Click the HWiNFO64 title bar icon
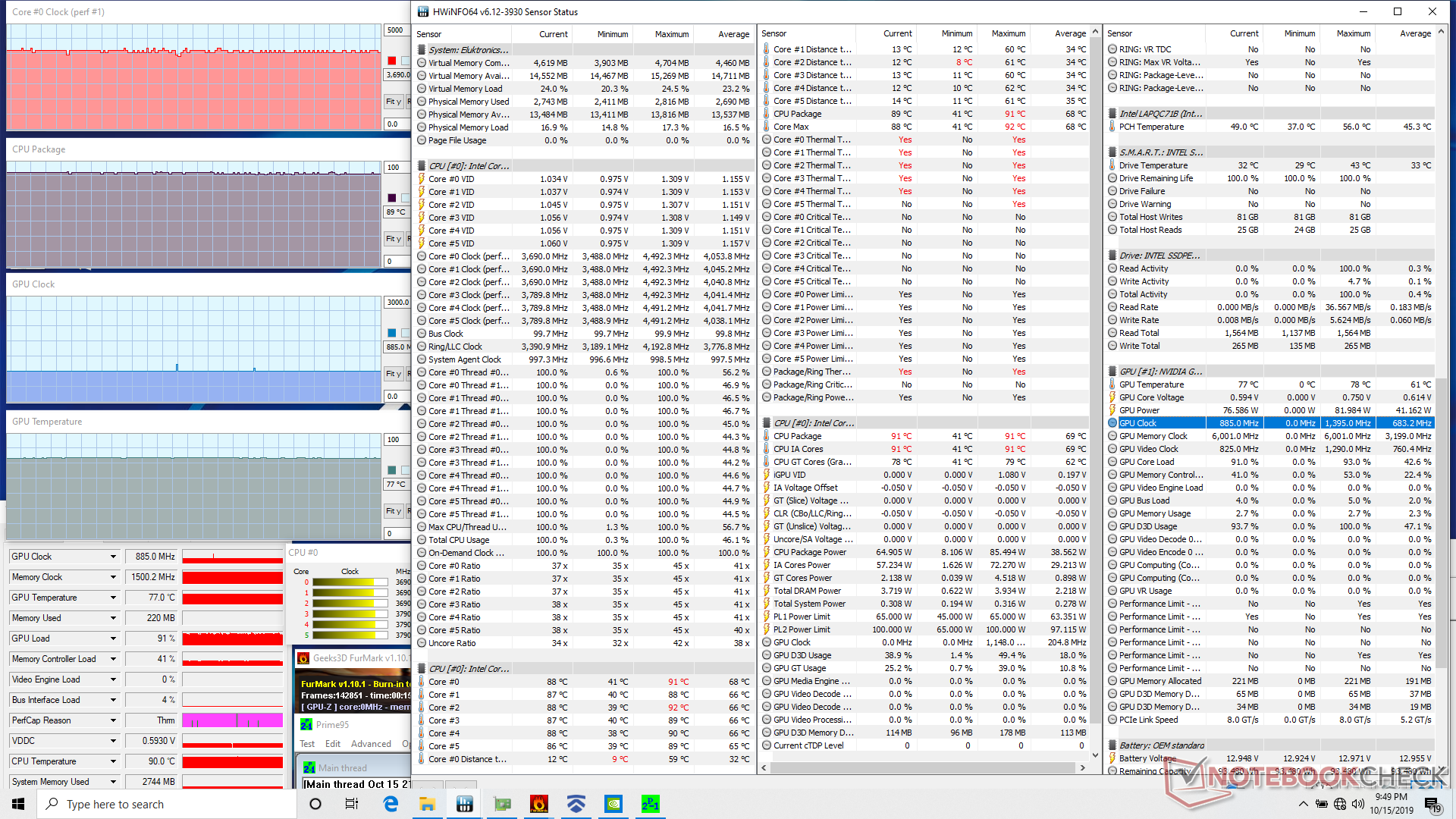 point(422,11)
